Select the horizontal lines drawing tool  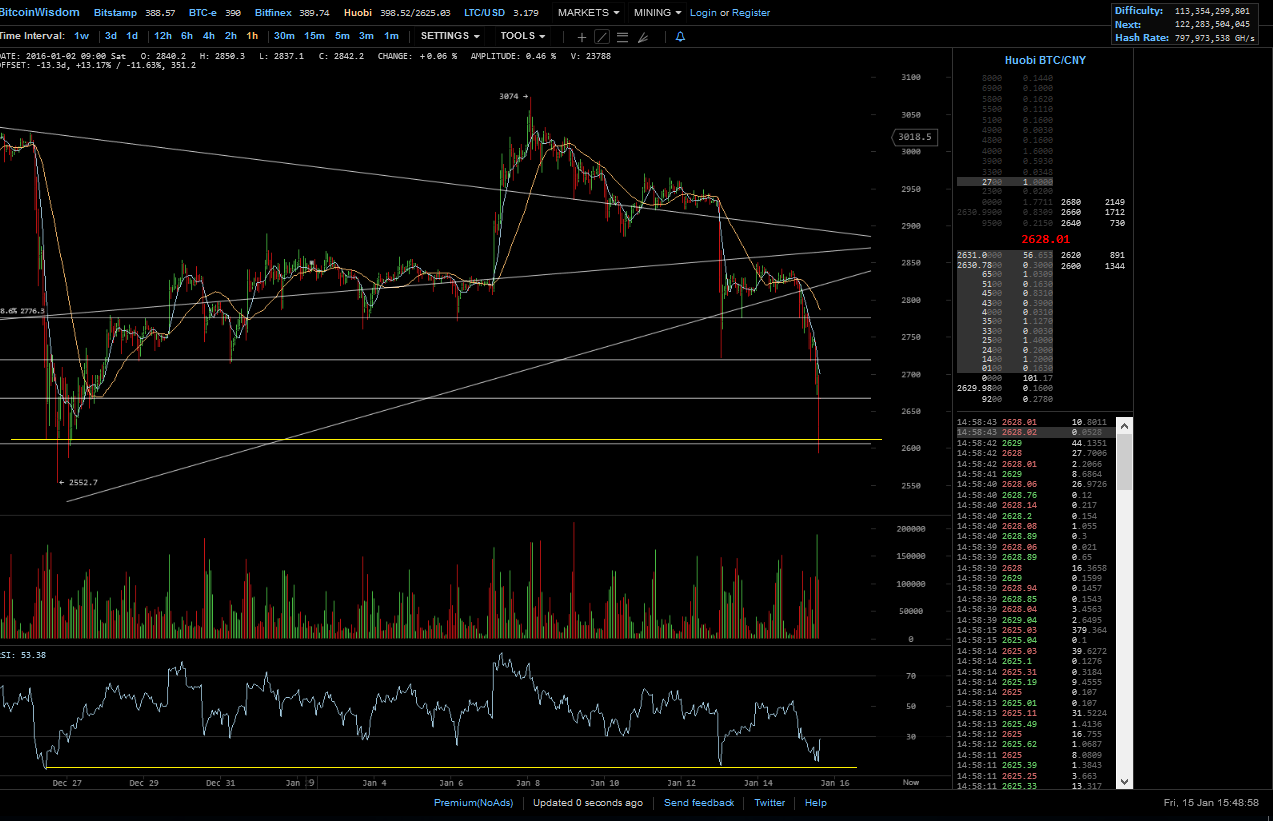click(x=622, y=37)
